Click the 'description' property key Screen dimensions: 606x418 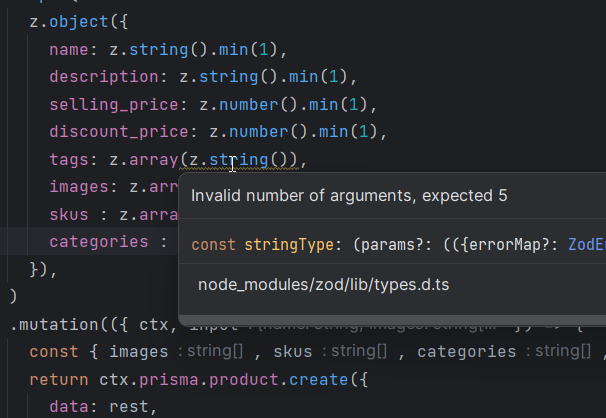tap(104, 77)
